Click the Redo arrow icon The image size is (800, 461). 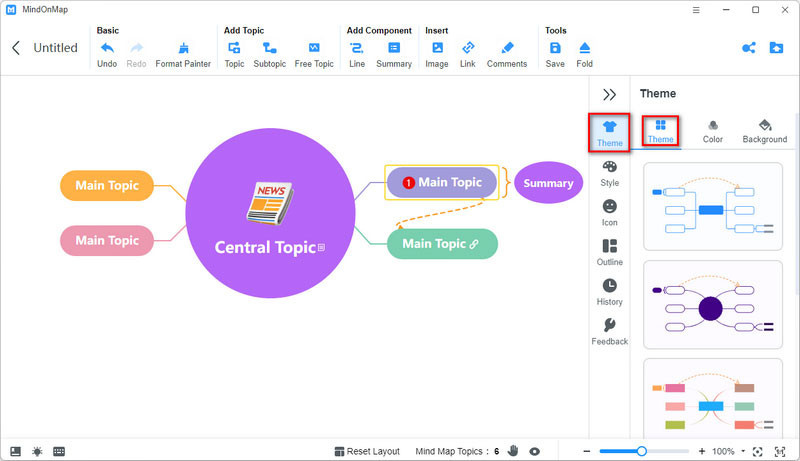(136, 48)
